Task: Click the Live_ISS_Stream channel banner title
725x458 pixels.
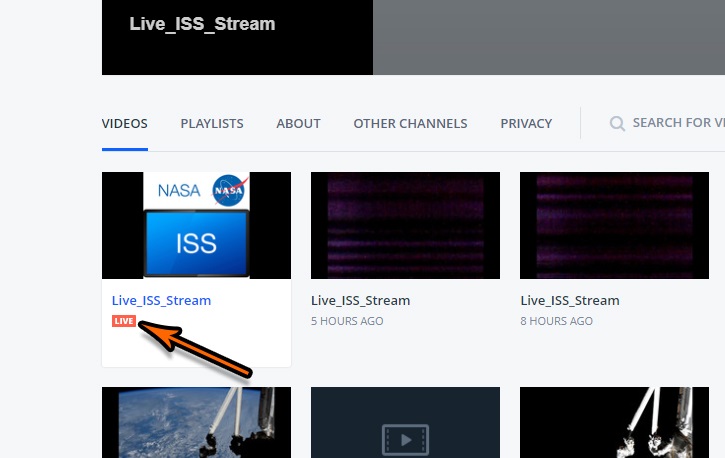Action: pos(202,24)
